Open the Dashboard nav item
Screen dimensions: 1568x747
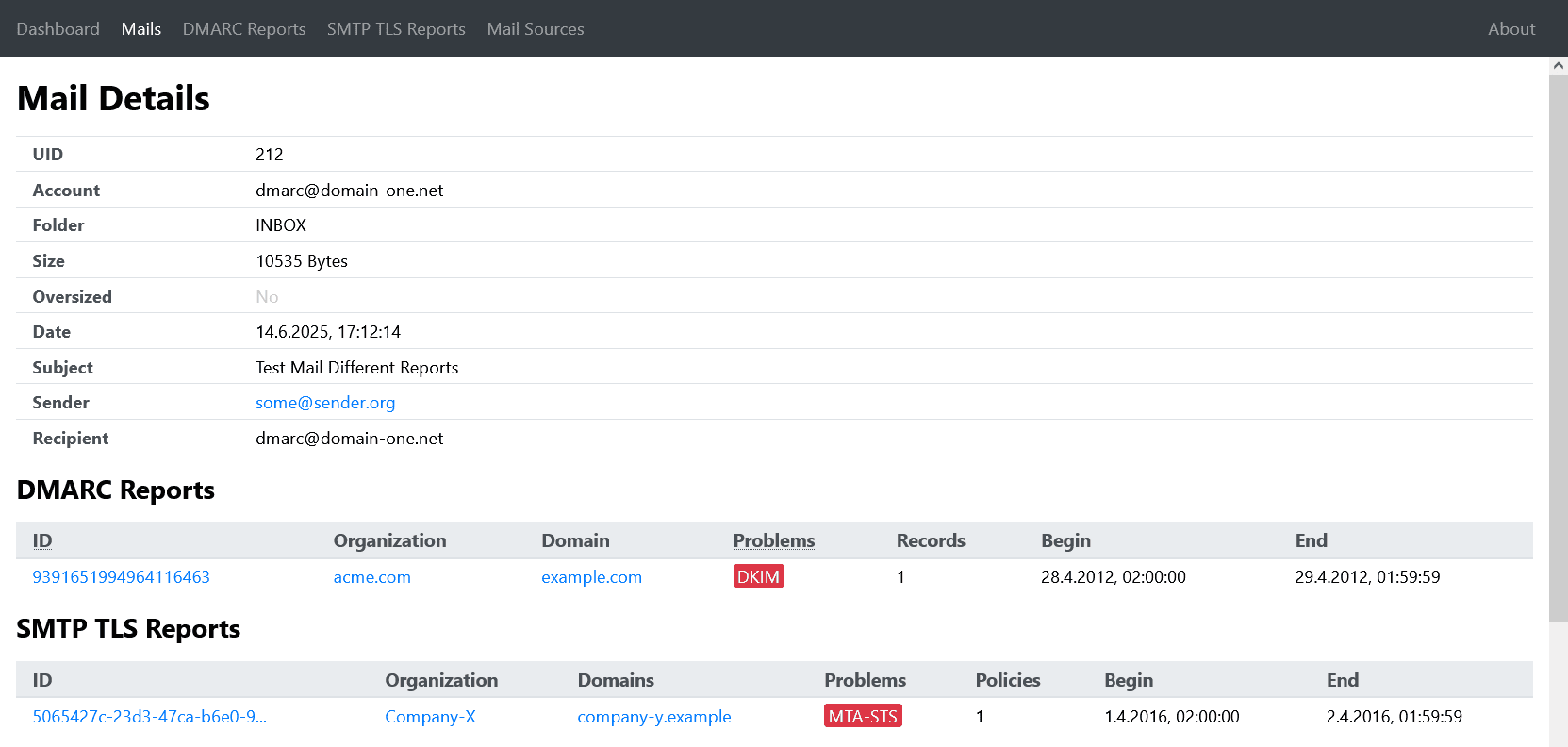(58, 29)
